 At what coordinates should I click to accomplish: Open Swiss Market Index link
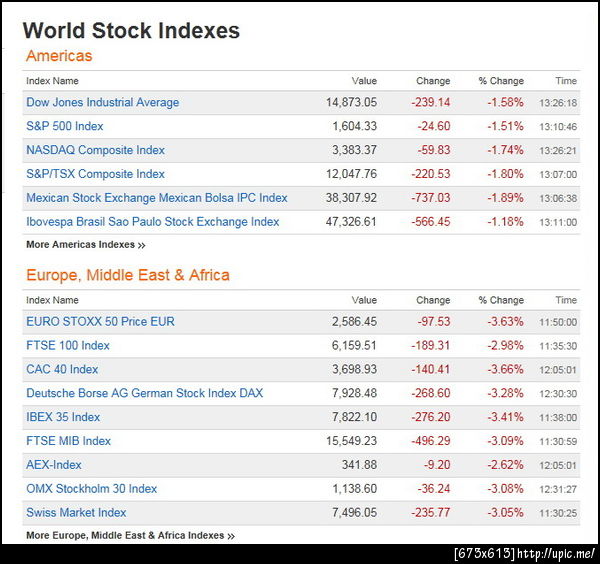tap(76, 513)
